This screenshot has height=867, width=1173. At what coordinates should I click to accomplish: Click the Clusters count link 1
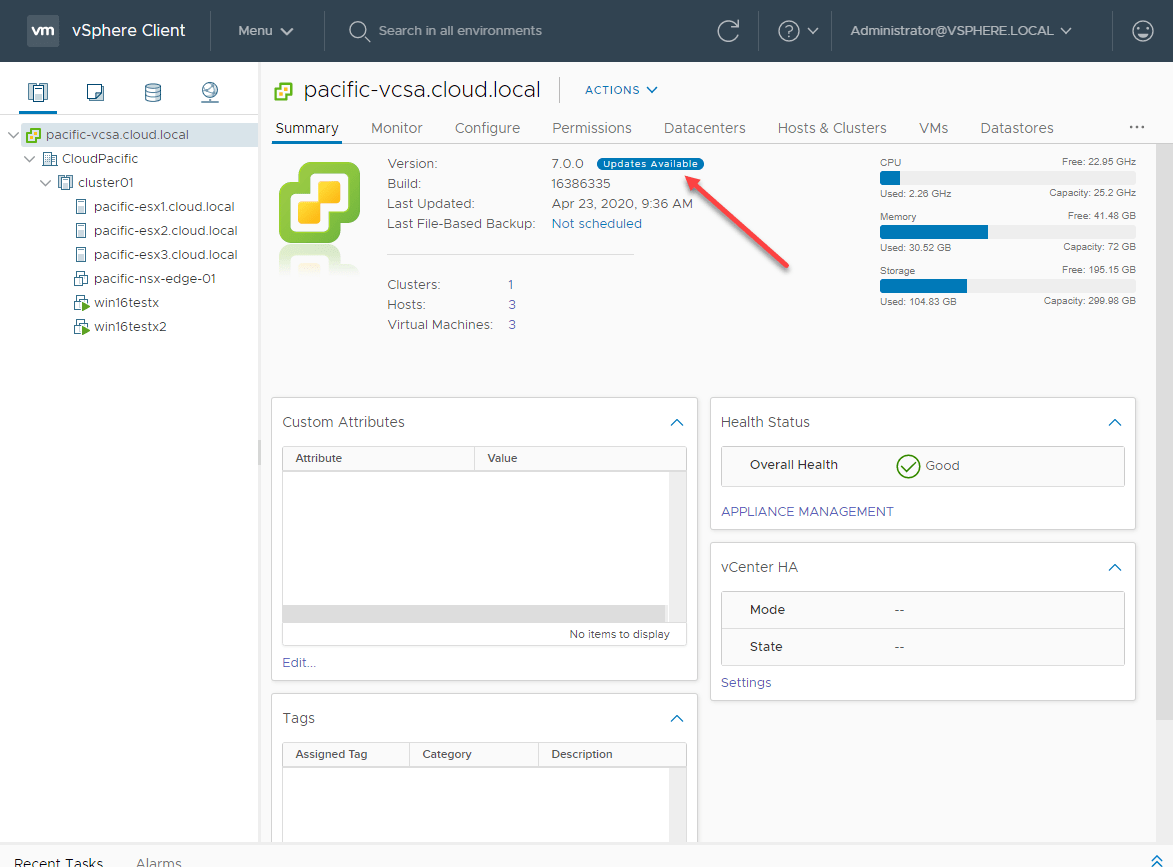511,285
